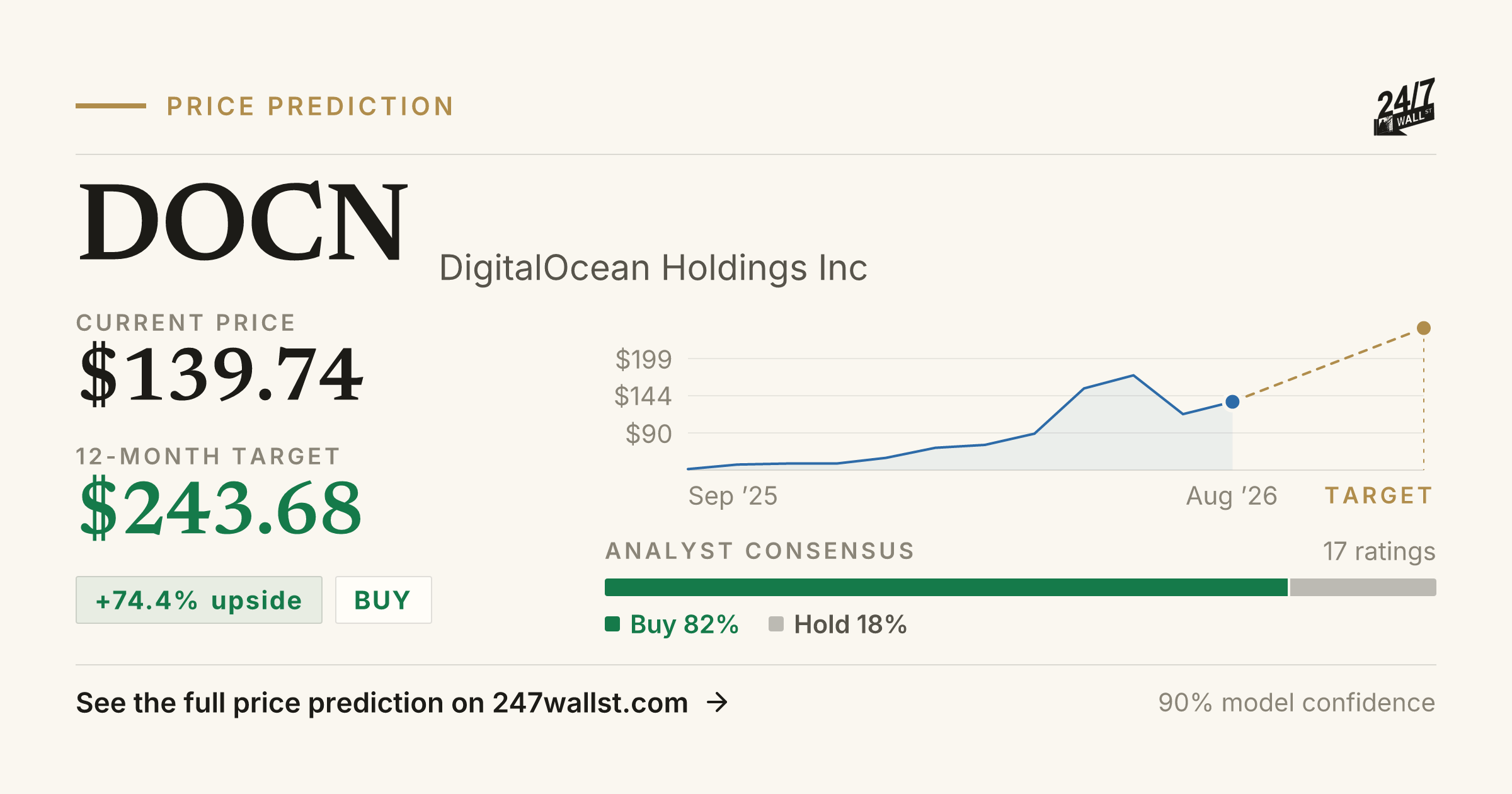Click the arrow after 247wallst.com
This screenshot has width=1512, height=794.
717,702
